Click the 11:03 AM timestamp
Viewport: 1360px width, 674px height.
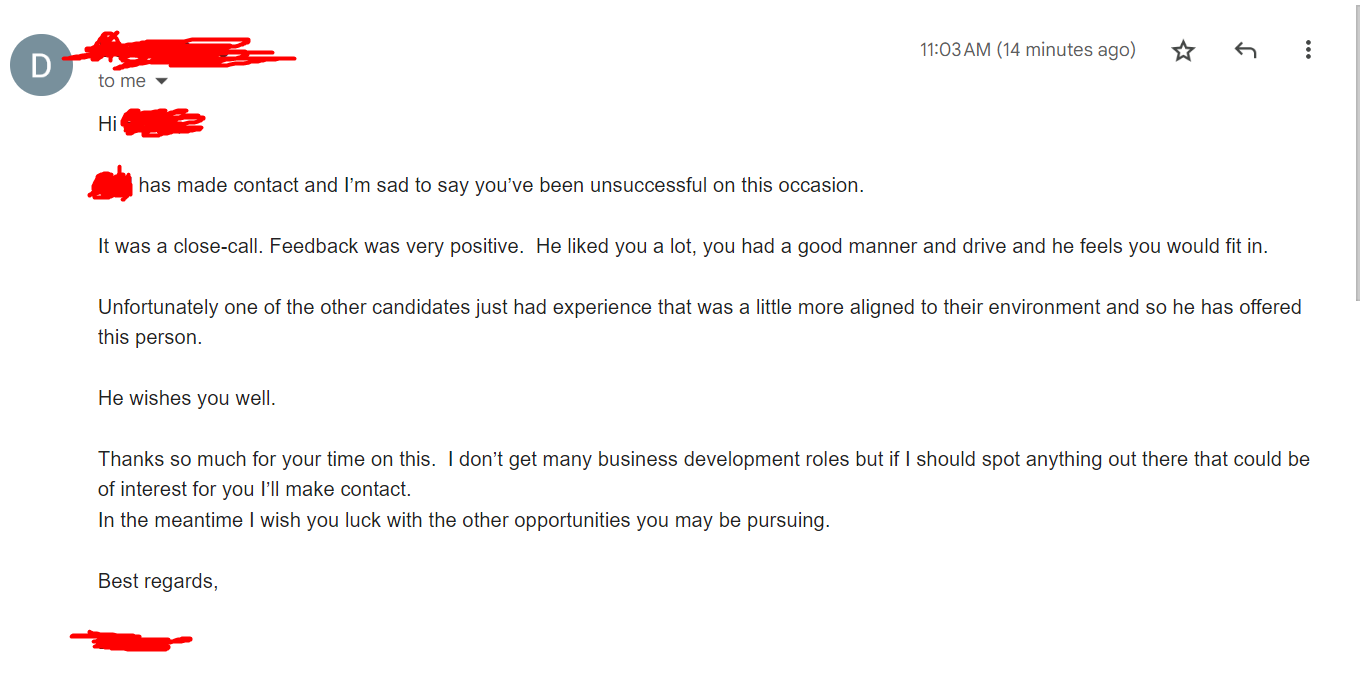pos(1027,50)
